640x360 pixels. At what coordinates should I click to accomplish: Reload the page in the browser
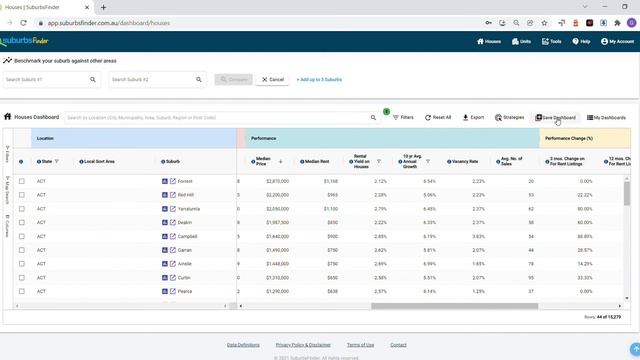click(x=24, y=23)
